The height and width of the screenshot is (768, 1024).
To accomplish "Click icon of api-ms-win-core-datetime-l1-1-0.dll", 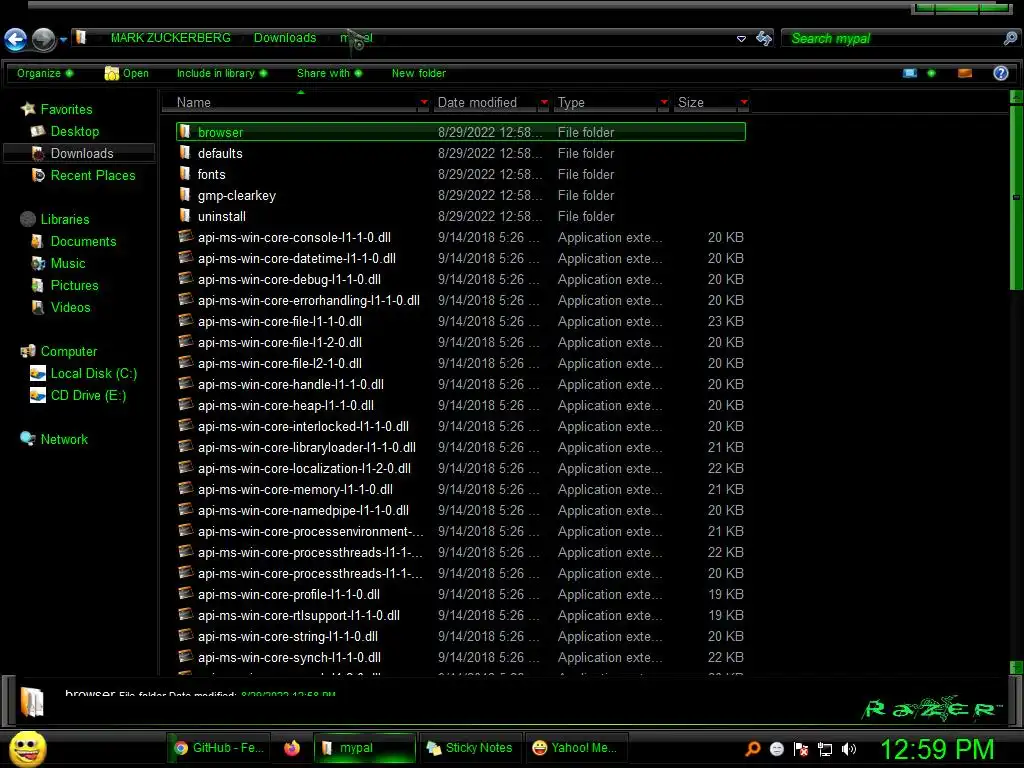I will (185, 258).
